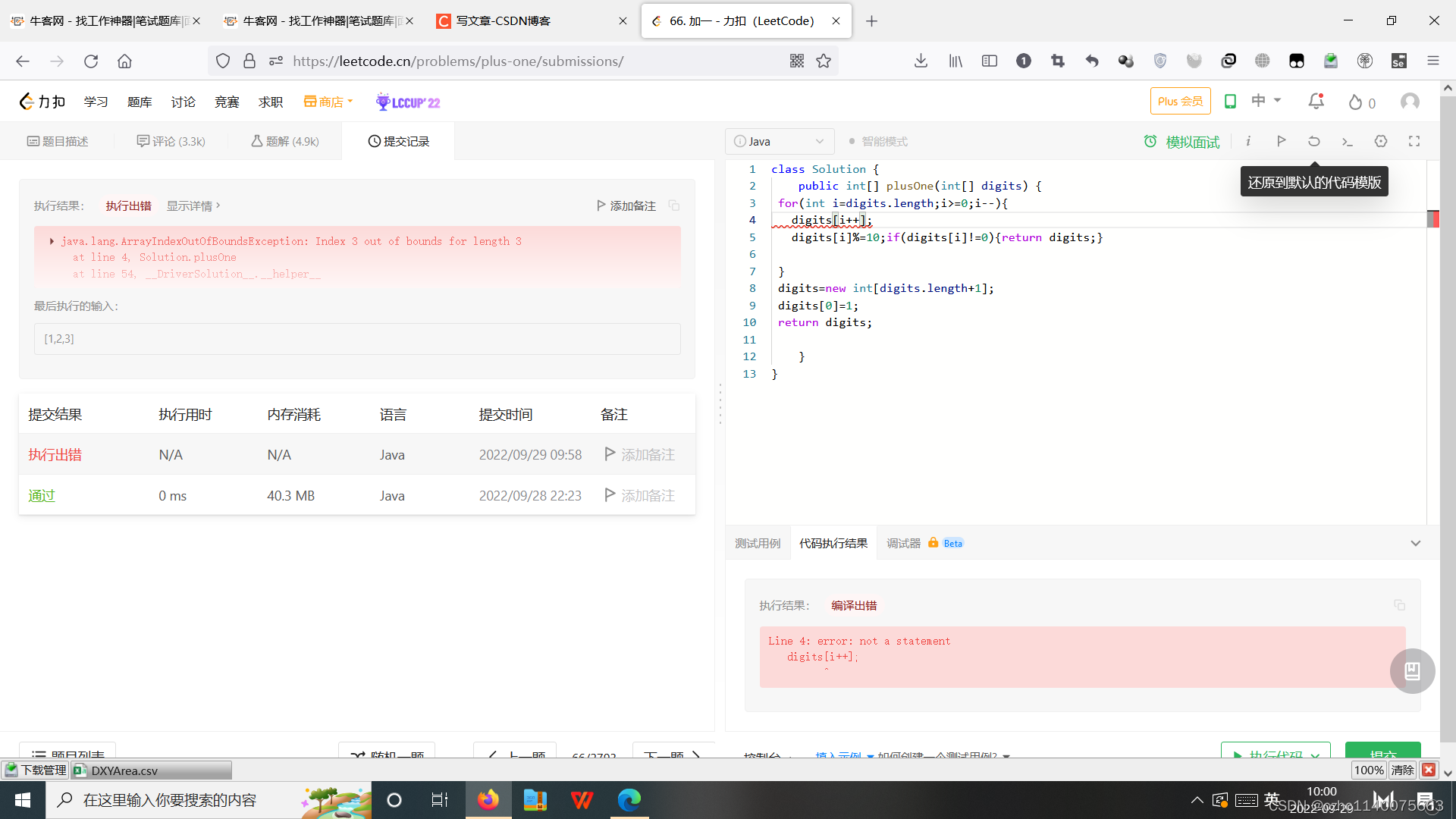Image resolution: width=1456 pixels, height=819 pixels.
Task: Bookmark page with the star icon
Action: pyautogui.click(x=824, y=61)
